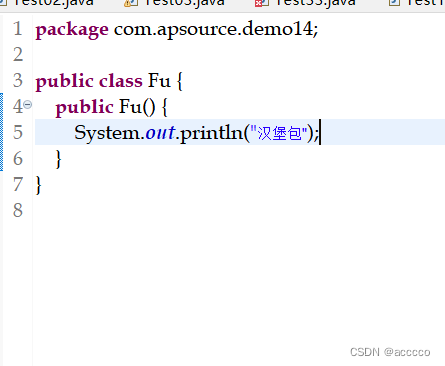Click the 'System' identifier on line 5
The height and width of the screenshot is (366, 445).
click(107, 133)
